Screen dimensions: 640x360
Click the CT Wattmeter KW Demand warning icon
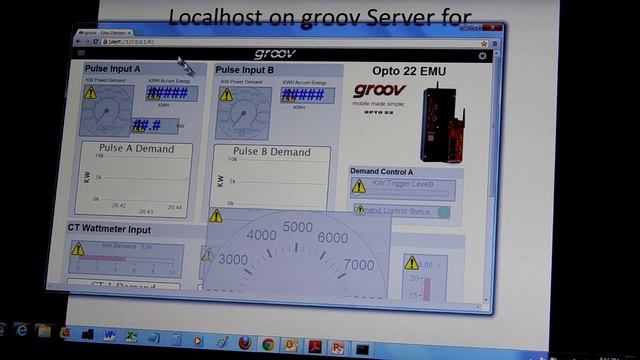(78, 249)
